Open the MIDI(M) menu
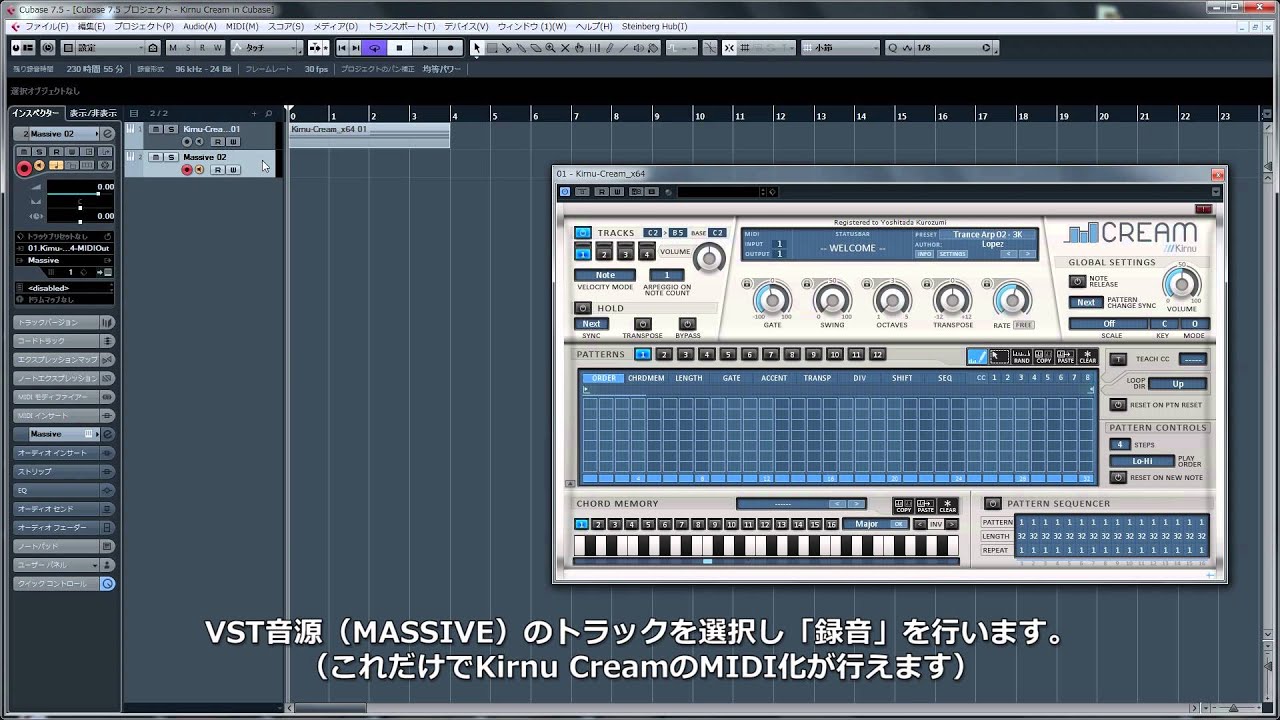This screenshot has height=720, width=1280. click(242, 26)
